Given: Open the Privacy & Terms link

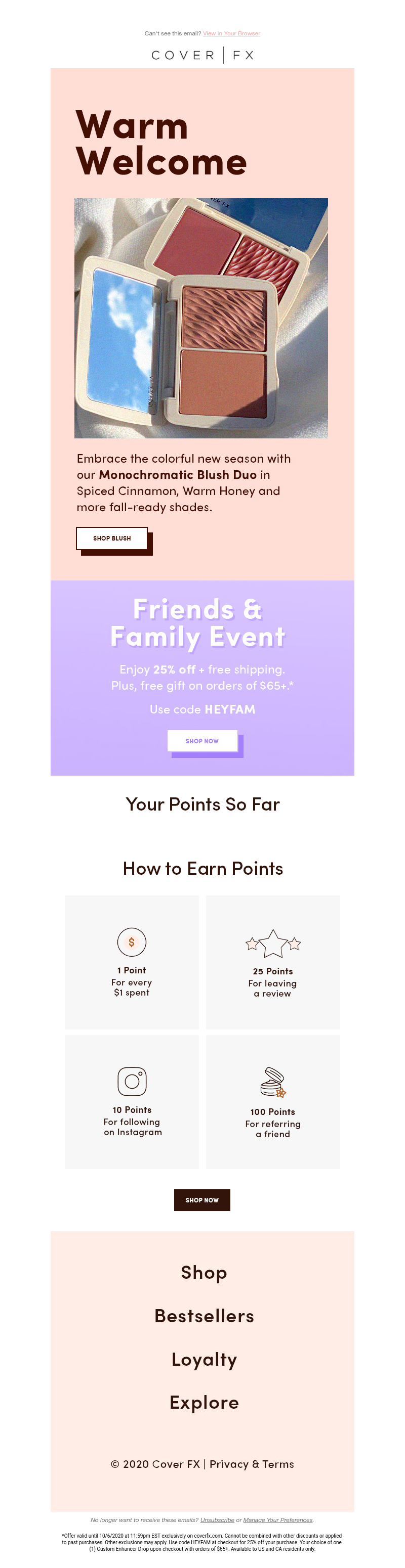Looking at the screenshot, I should [252, 1464].
